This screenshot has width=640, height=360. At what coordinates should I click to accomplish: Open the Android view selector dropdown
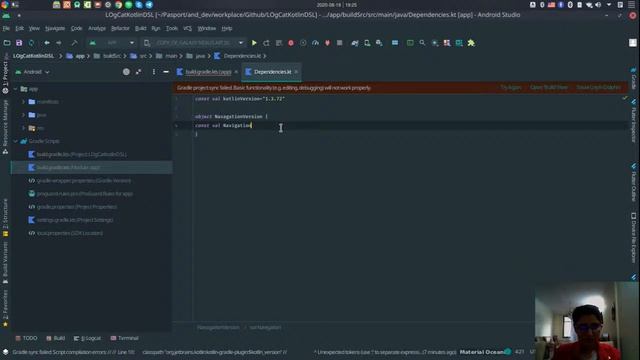coord(33,72)
